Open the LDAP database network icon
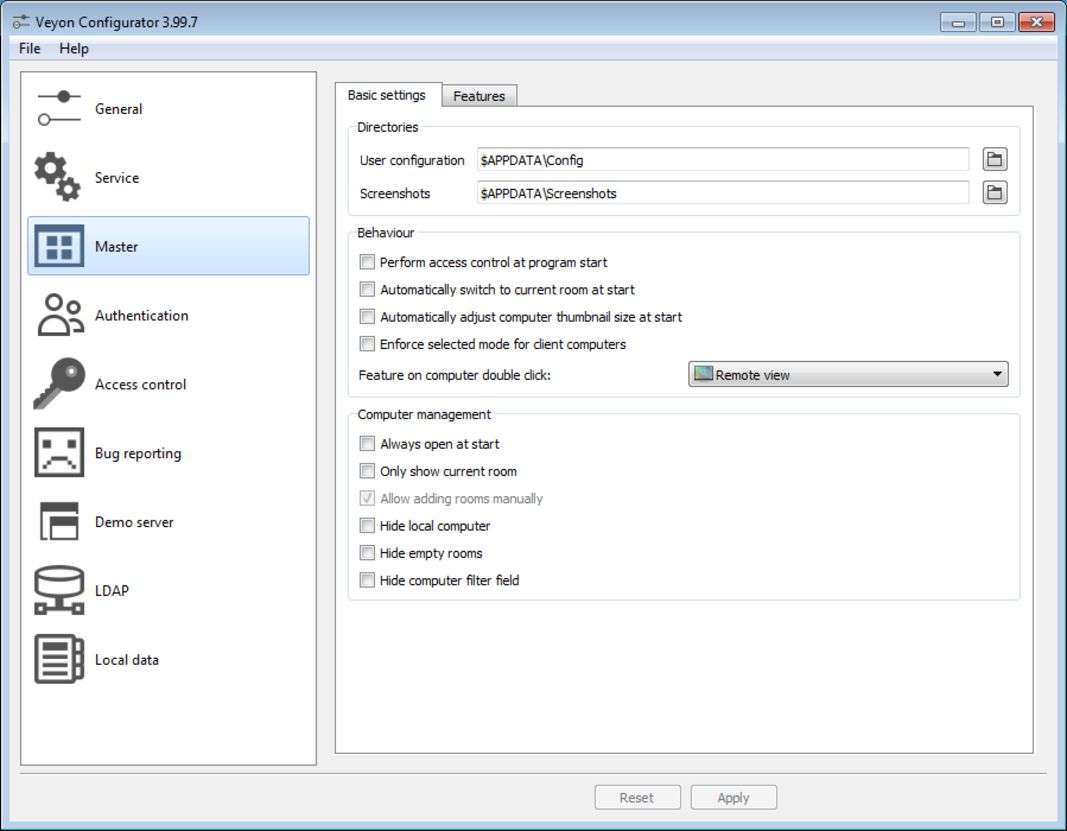 [x=59, y=590]
